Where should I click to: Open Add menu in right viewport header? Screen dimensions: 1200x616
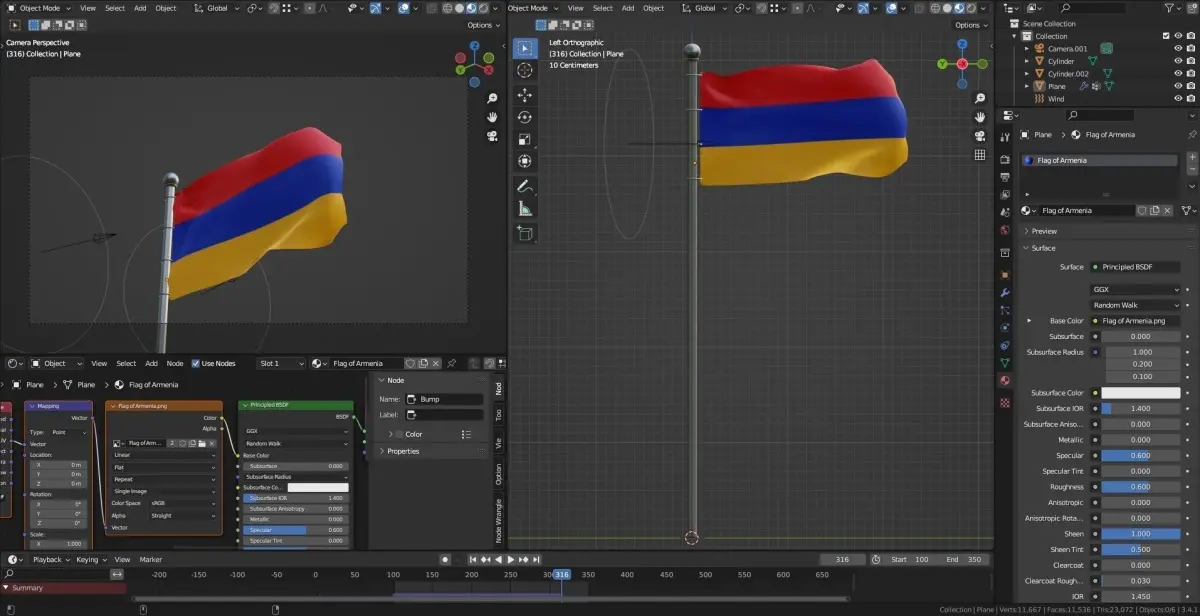point(628,8)
